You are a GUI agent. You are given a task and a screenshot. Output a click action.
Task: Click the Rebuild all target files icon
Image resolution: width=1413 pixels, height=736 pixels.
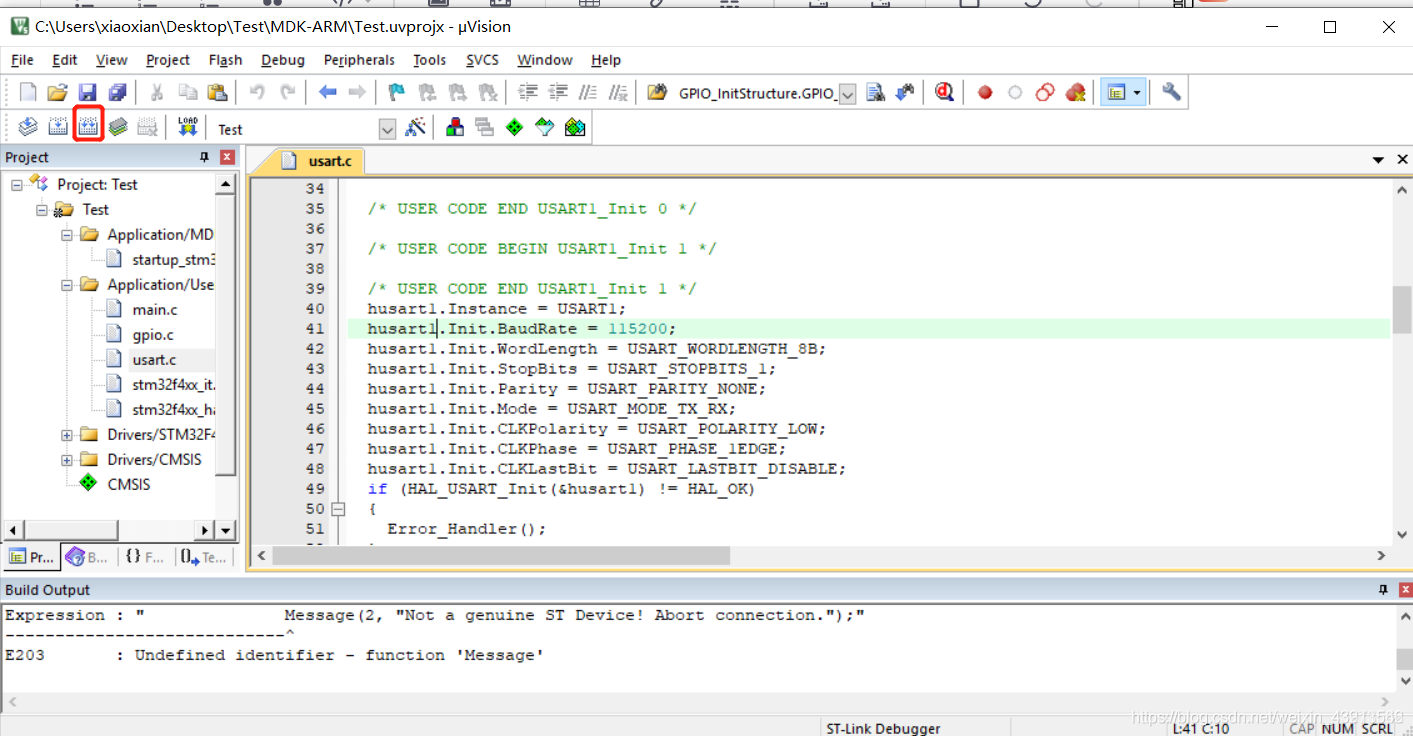click(x=88, y=127)
